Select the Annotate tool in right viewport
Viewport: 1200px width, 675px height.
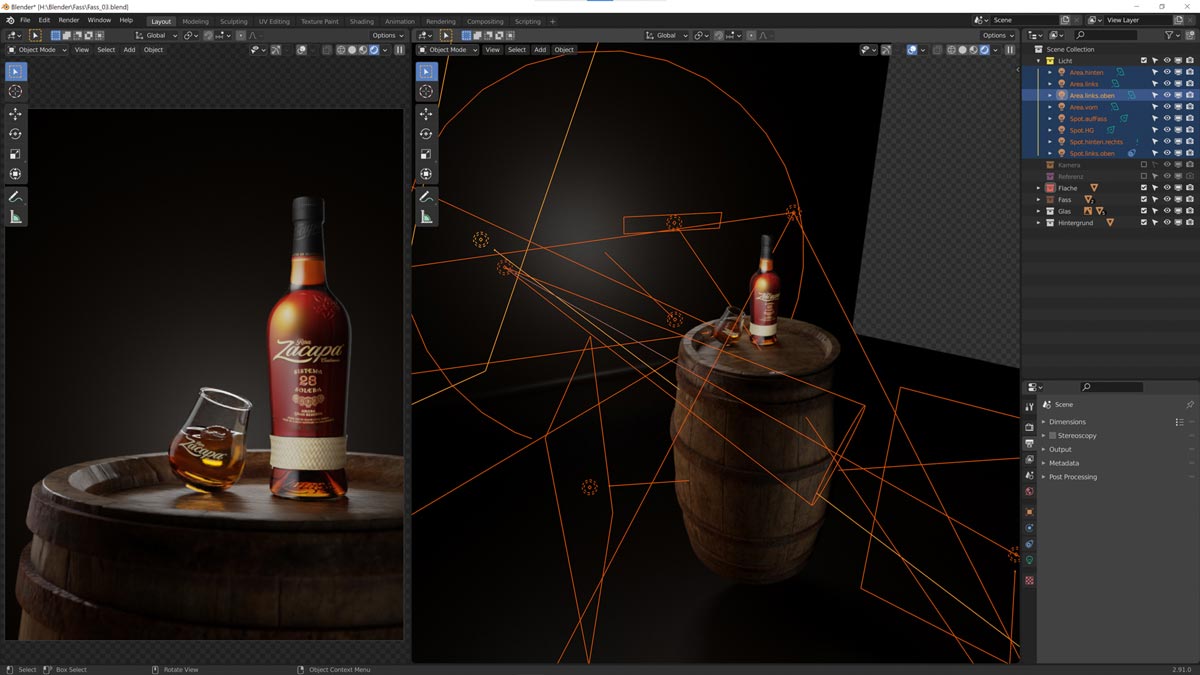[x=426, y=197]
